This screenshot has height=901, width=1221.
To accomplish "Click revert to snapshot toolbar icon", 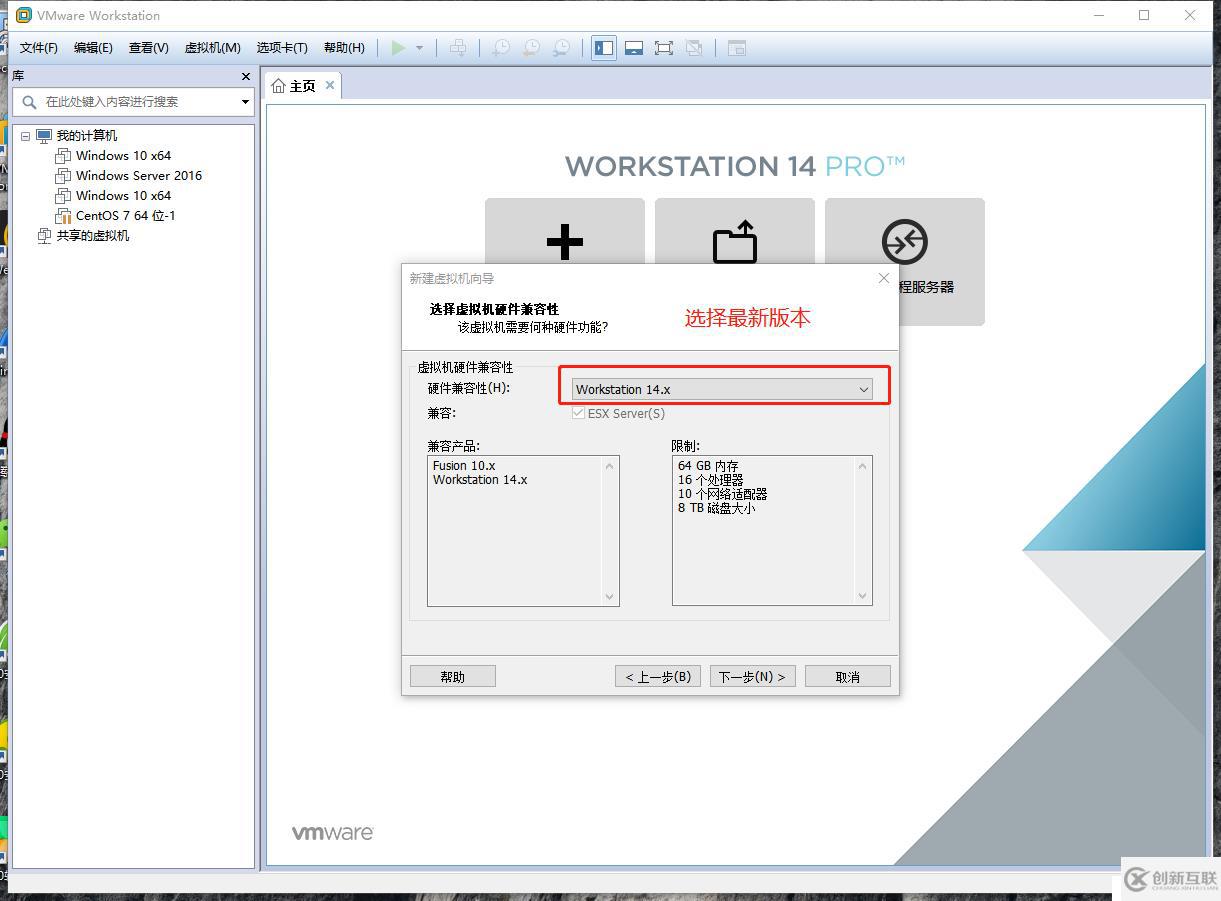I will pyautogui.click(x=532, y=48).
